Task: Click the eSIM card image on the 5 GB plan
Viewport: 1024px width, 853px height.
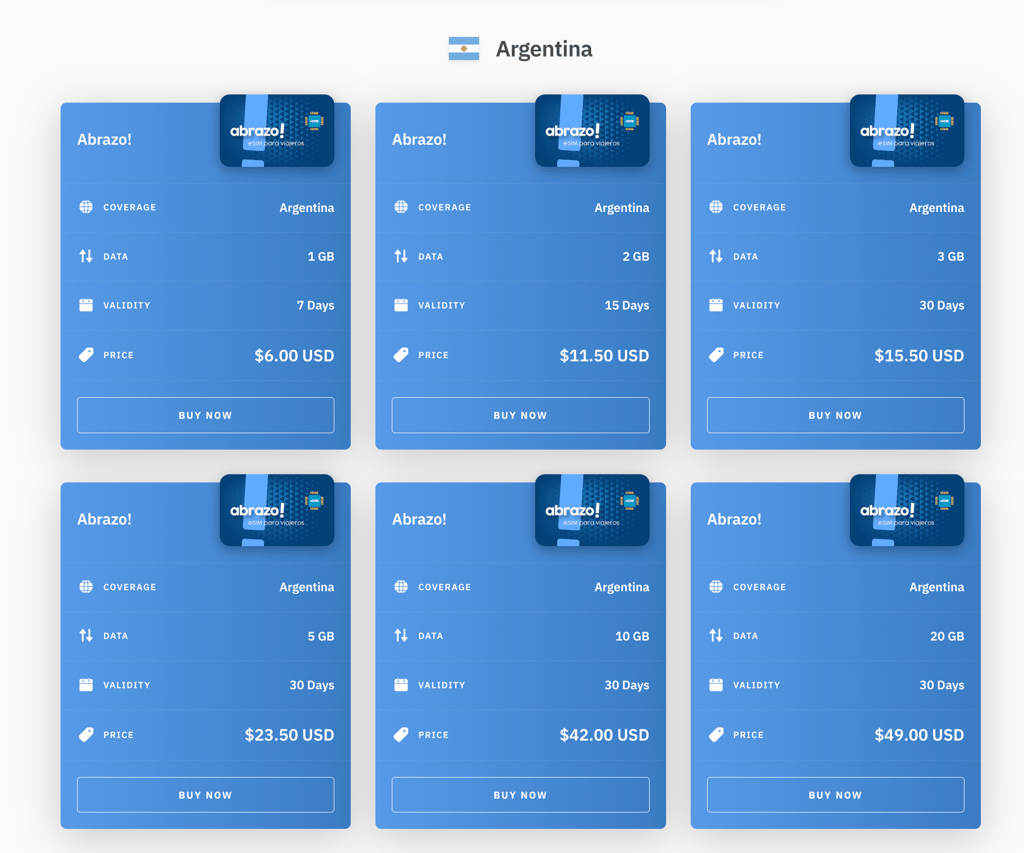Action: [x=277, y=510]
